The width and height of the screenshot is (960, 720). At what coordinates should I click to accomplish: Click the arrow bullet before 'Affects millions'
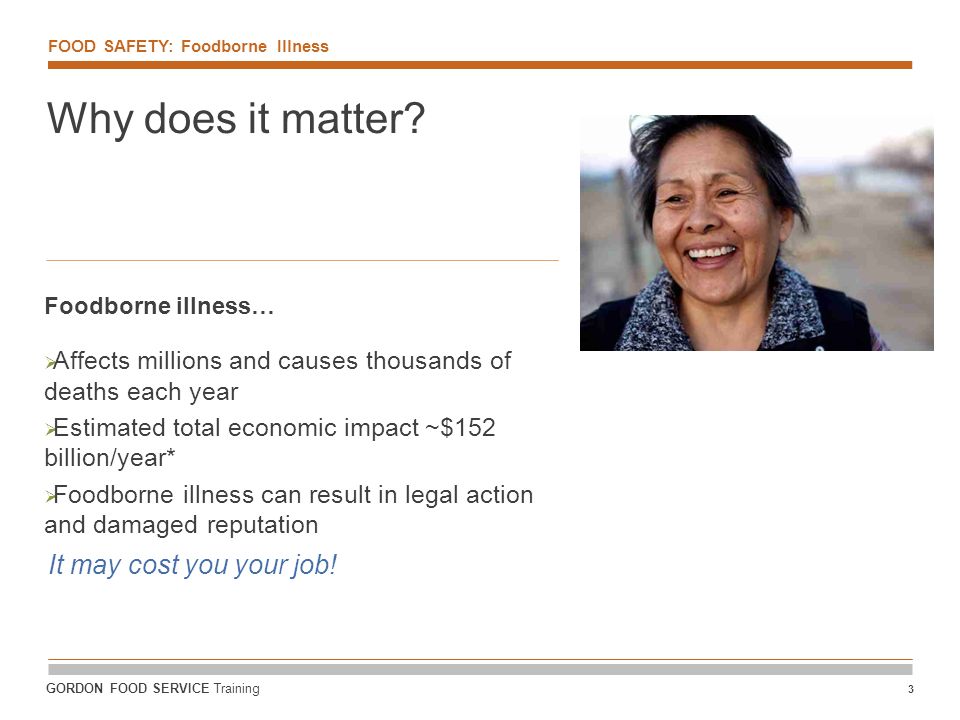(x=50, y=362)
